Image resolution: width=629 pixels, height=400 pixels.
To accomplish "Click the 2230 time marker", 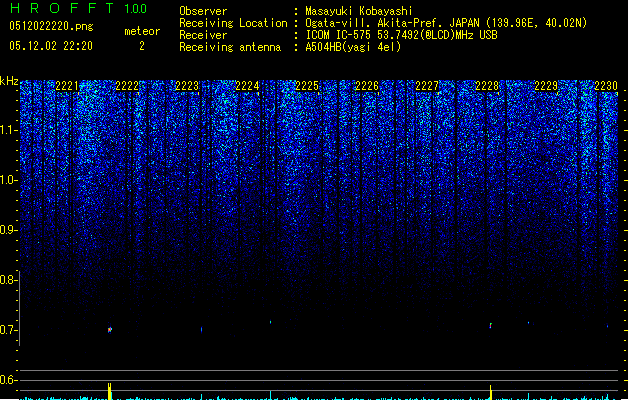I will (606, 86).
